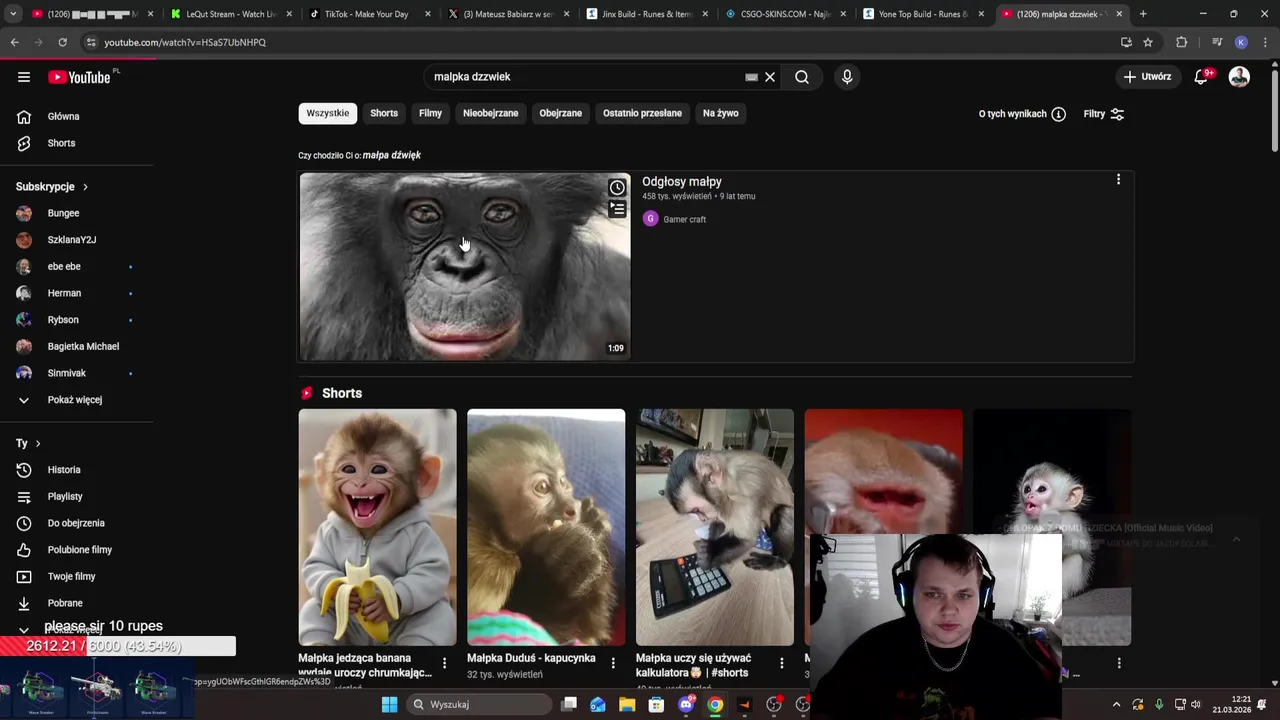Start voice search with the microphone

pos(847,77)
